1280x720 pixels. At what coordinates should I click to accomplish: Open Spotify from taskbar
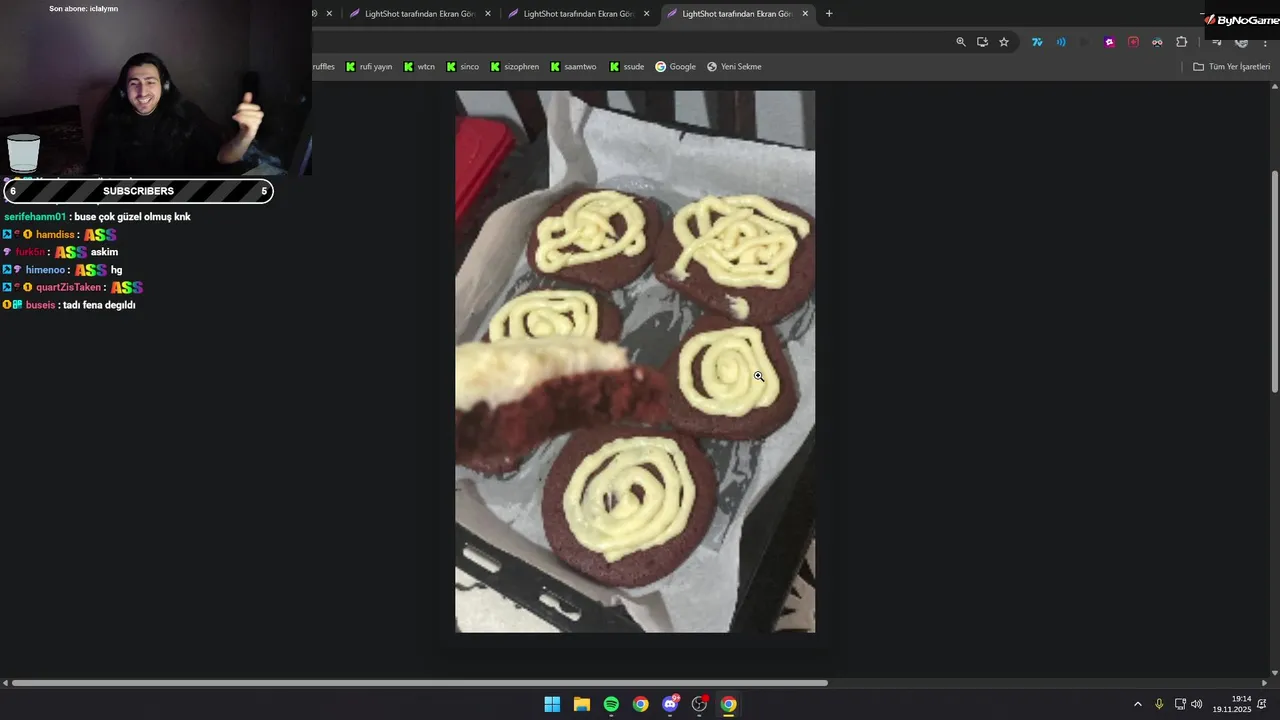pos(611,704)
